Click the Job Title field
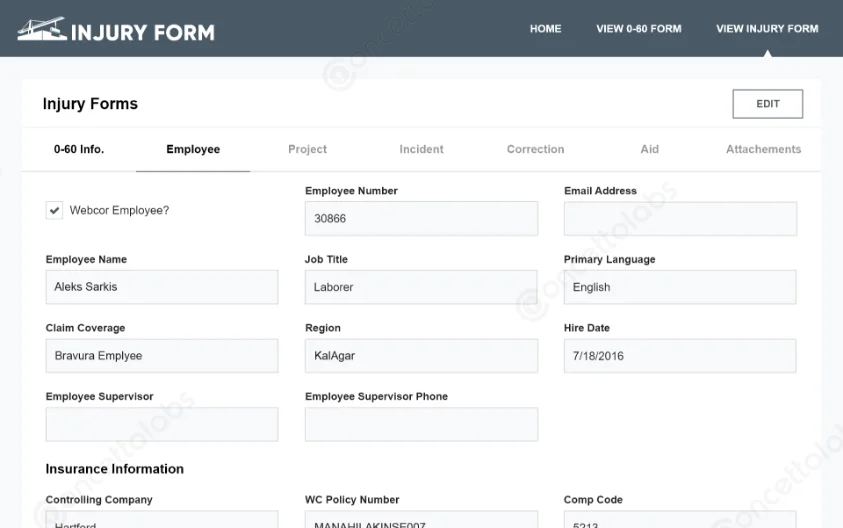 [x=421, y=287]
